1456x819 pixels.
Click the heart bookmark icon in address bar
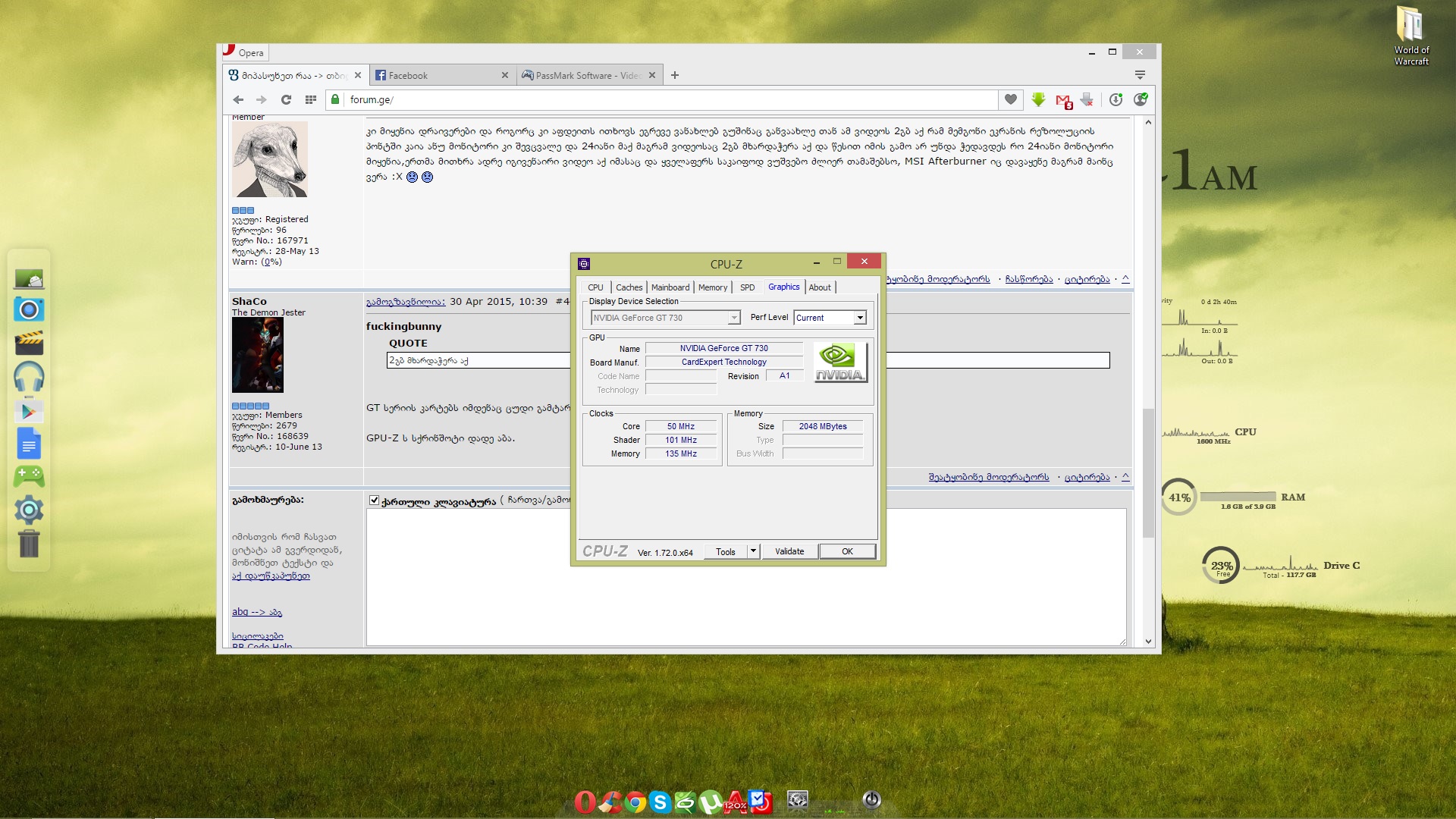(x=1010, y=99)
